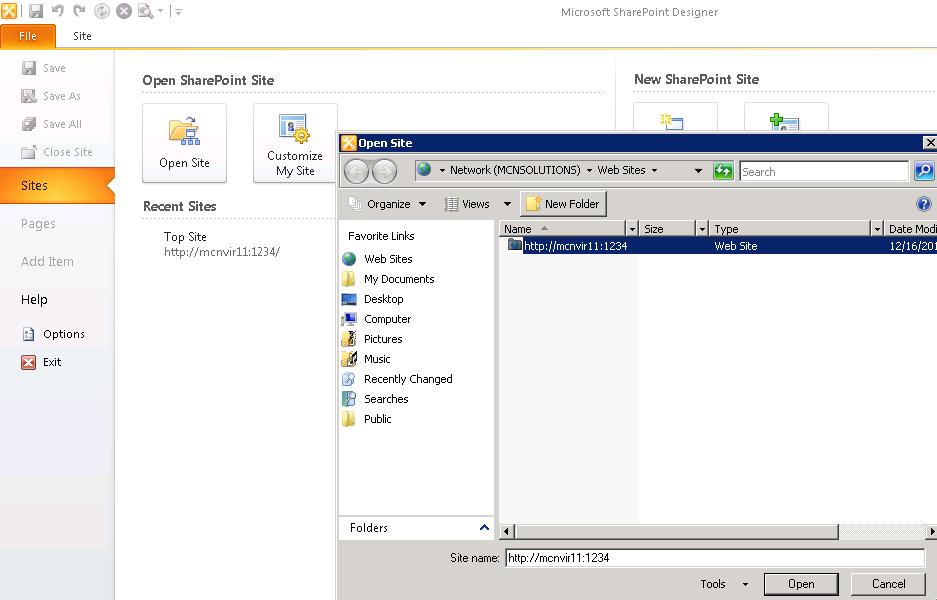Select the Pages backstage tab
The width and height of the screenshot is (937, 600).
38,224
